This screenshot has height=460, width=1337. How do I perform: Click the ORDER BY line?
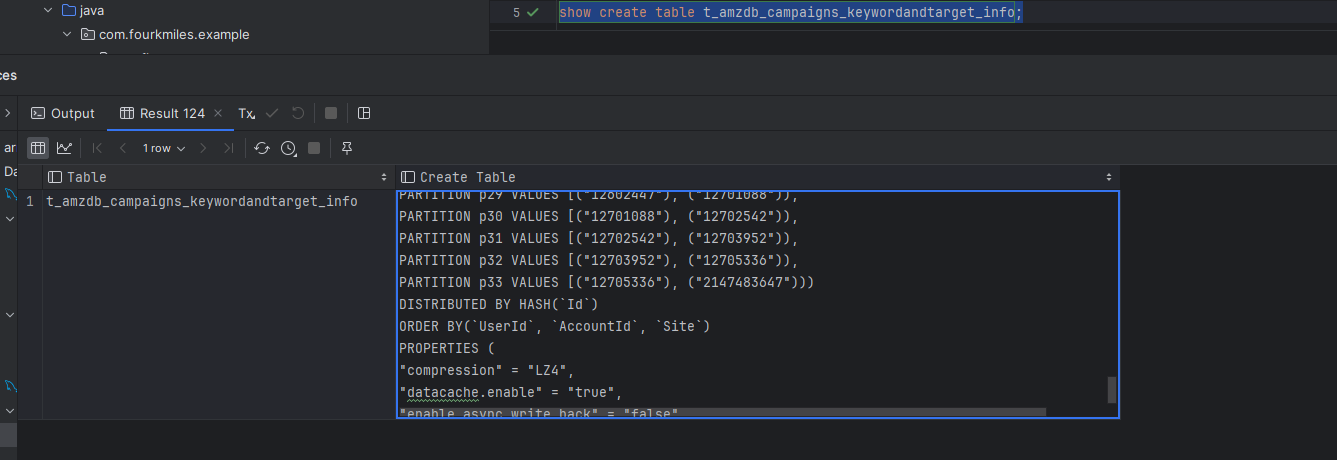click(x=554, y=326)
